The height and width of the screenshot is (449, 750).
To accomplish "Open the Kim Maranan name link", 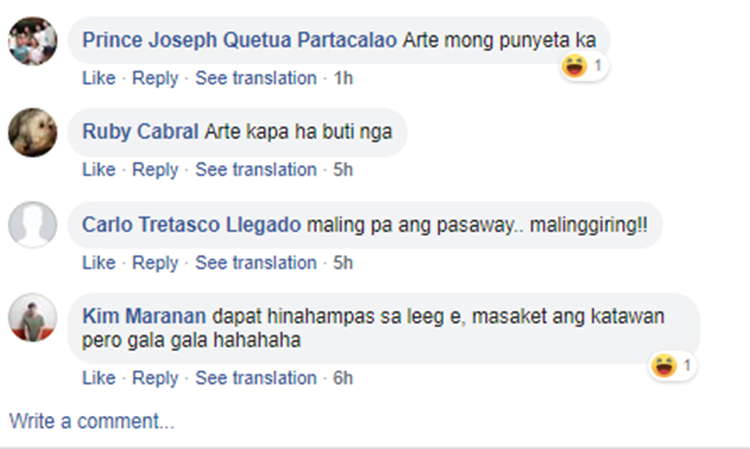I will 144,316.
